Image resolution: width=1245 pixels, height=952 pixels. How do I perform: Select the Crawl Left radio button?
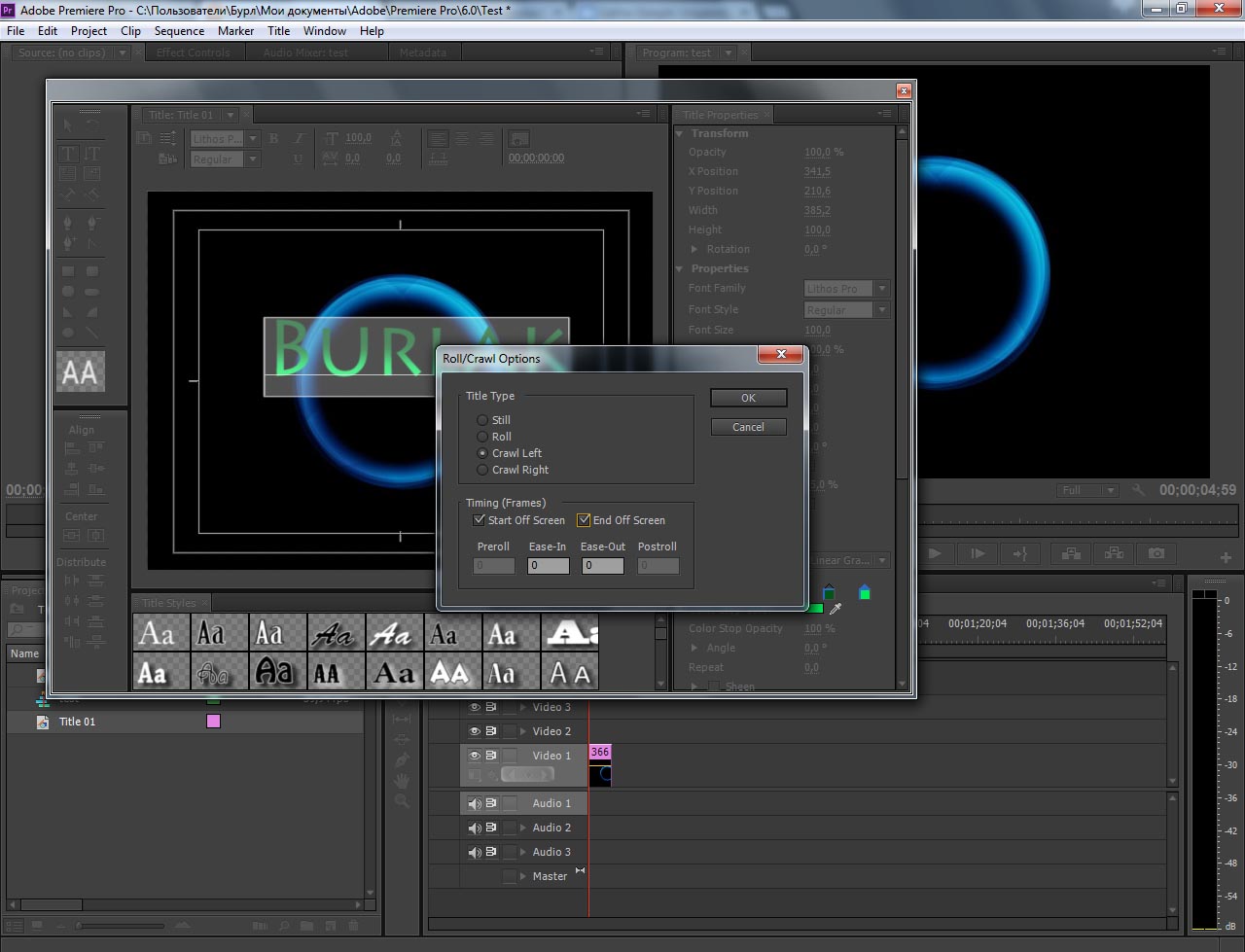click(482, 453)
